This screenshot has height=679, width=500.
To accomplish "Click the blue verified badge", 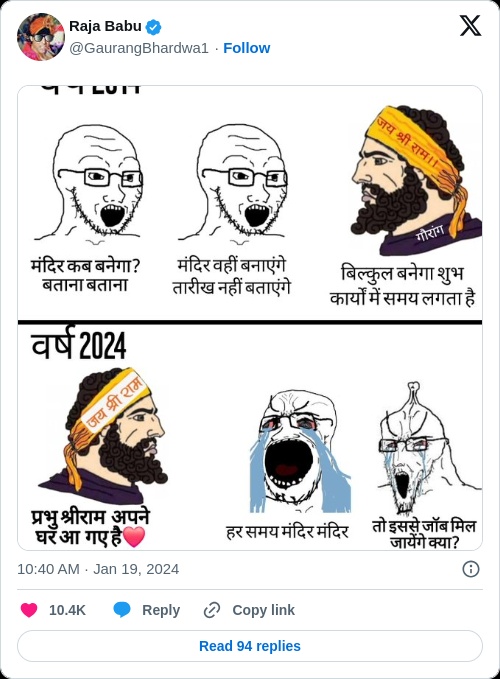I will 153,27.
